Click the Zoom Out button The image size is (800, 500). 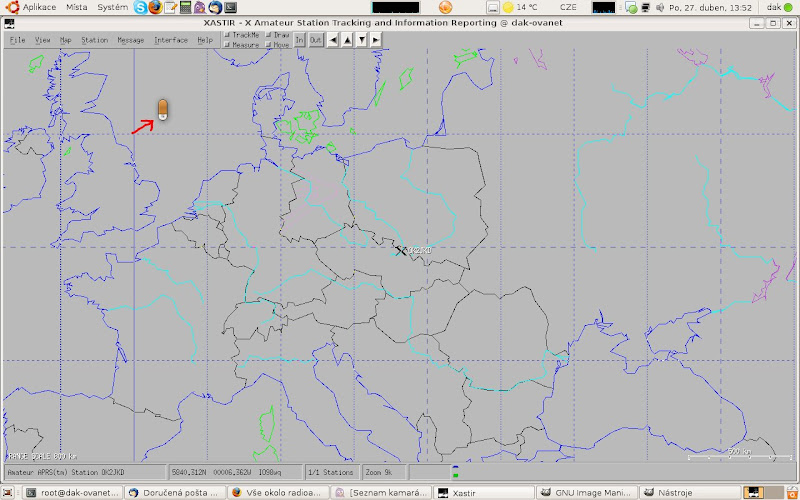click(315, 40)
